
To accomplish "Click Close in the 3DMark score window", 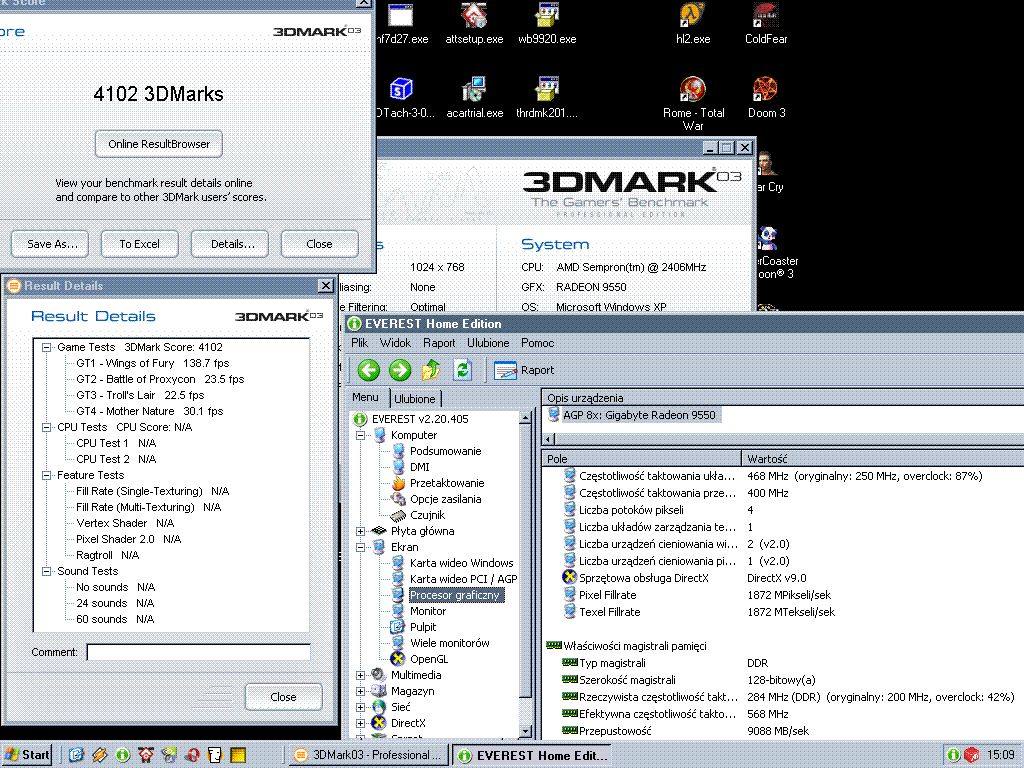I will tap(319, 244).
